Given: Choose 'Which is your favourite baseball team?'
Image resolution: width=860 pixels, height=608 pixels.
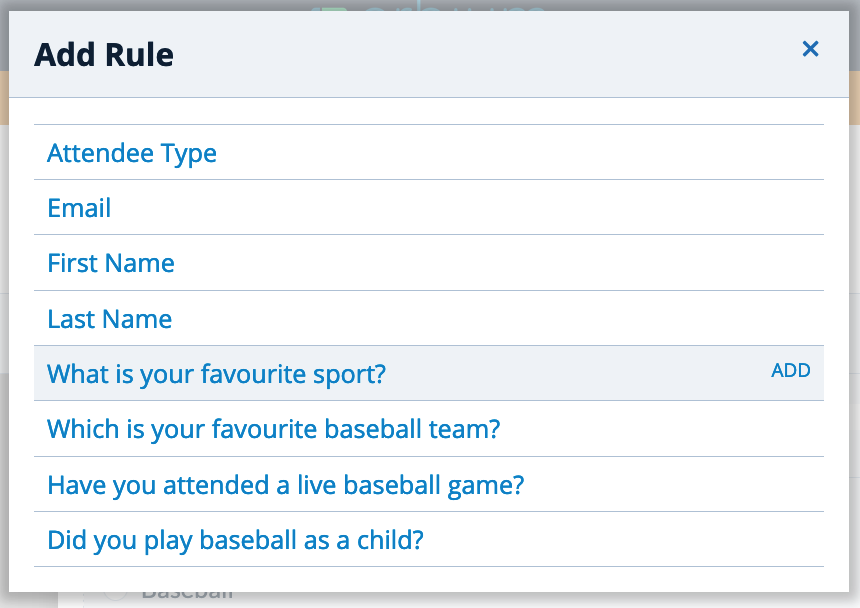Looking at the screenshot, I should (x=274, y=429).
